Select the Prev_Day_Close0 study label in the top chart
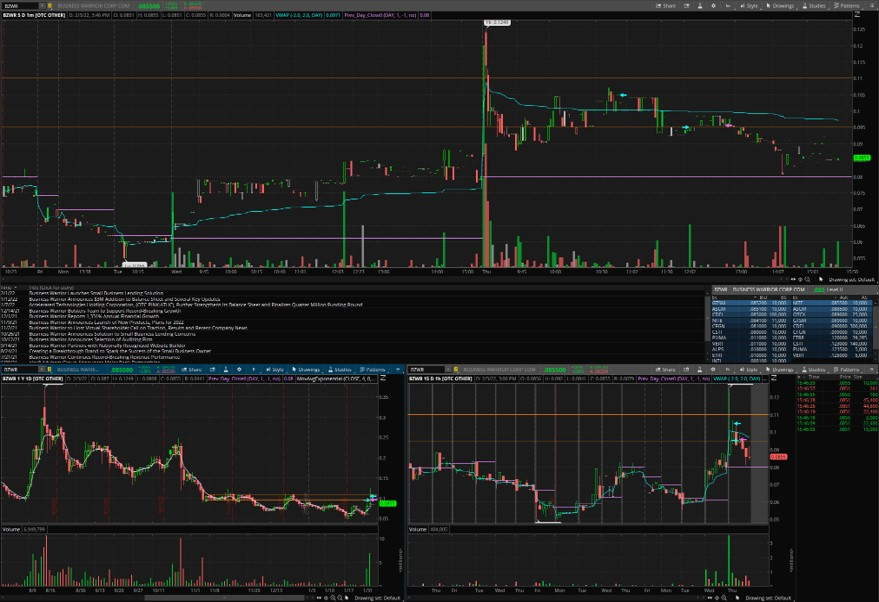 coord(381,15)
